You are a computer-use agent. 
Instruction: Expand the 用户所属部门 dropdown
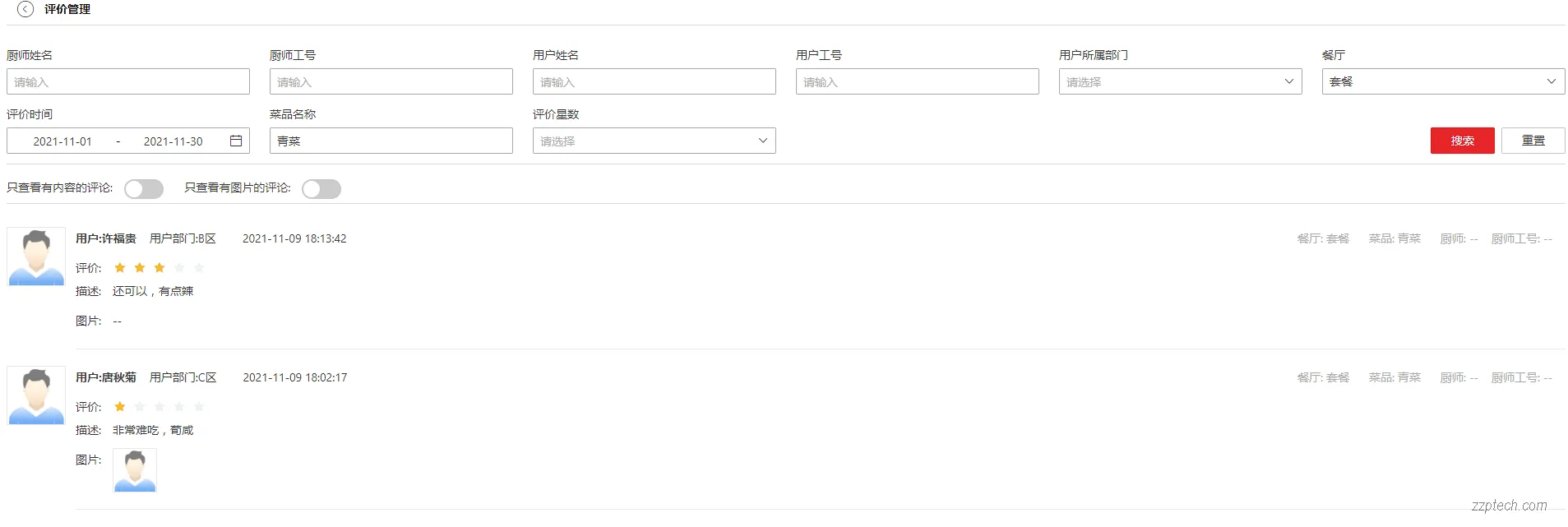(1180, 81)
